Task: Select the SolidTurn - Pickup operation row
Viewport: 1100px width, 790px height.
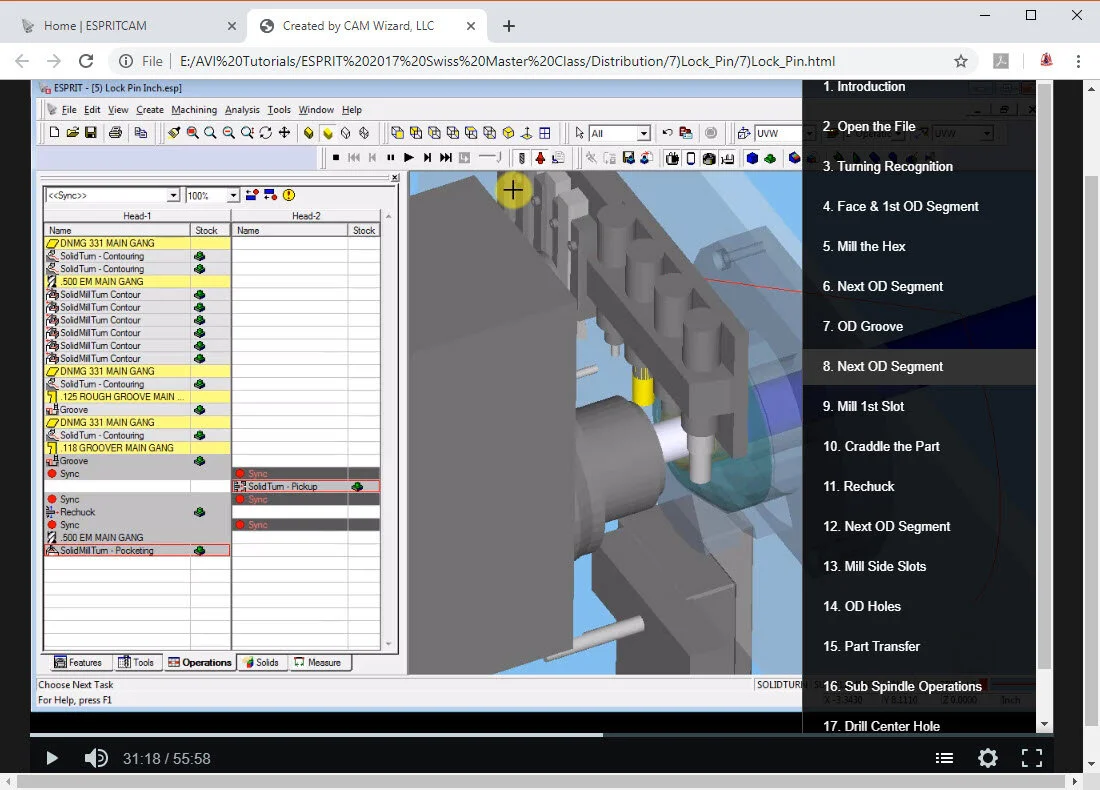Action: [x=306, y=486]
